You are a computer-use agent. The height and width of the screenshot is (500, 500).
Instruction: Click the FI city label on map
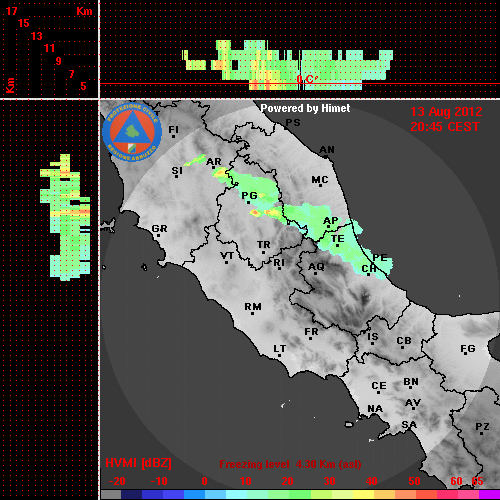[173, 129]
